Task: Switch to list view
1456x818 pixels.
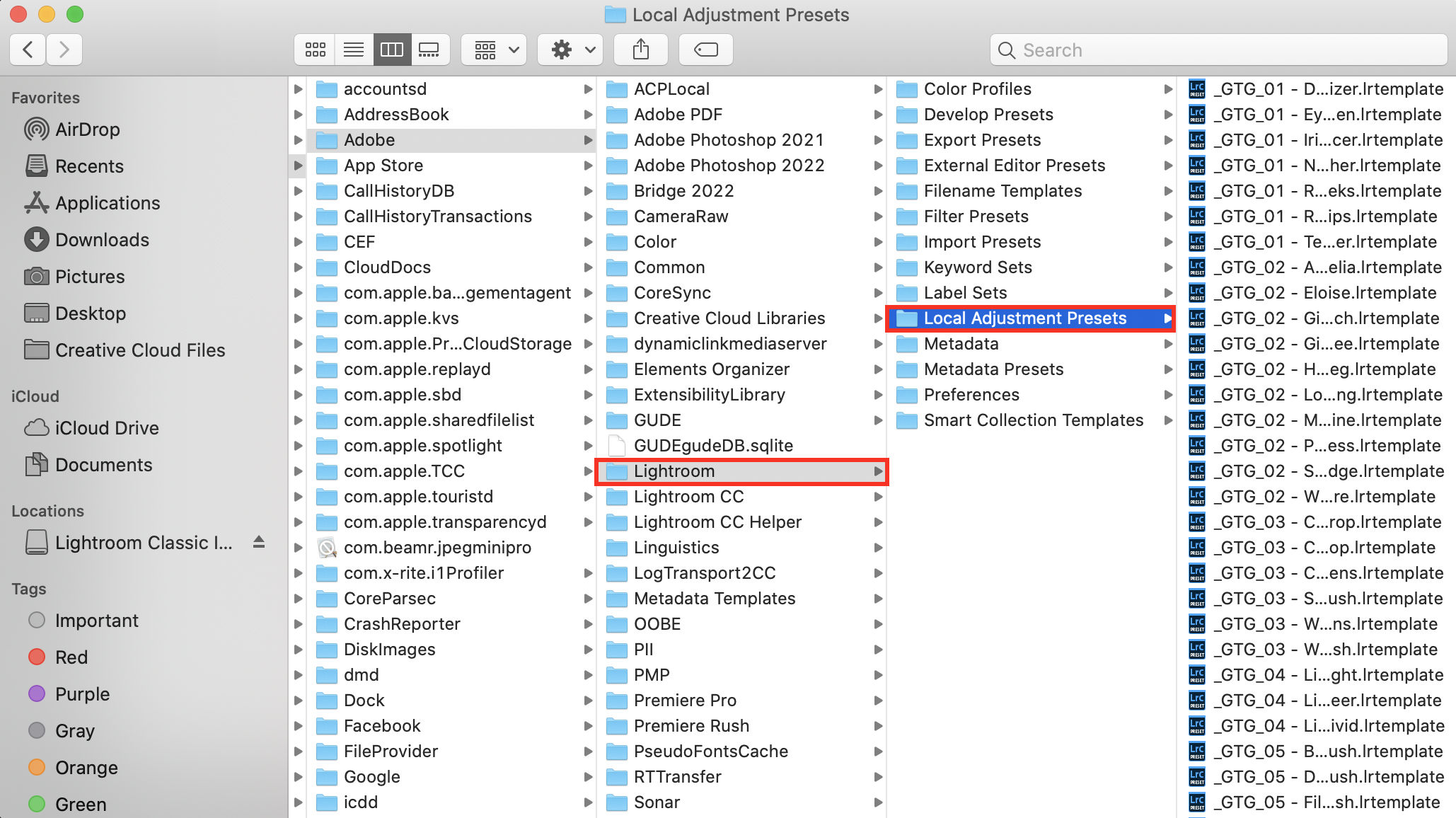Action: [x=354, y=50]
